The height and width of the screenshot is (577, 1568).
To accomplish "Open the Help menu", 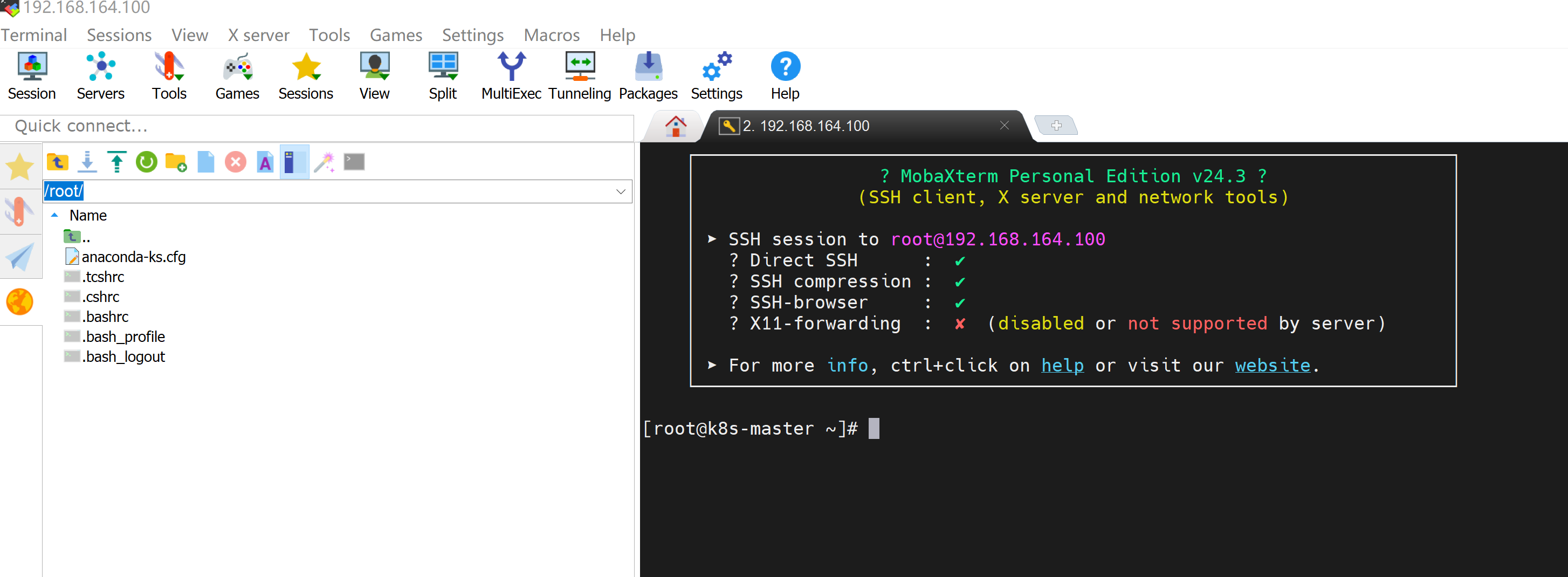I will 617,35.
